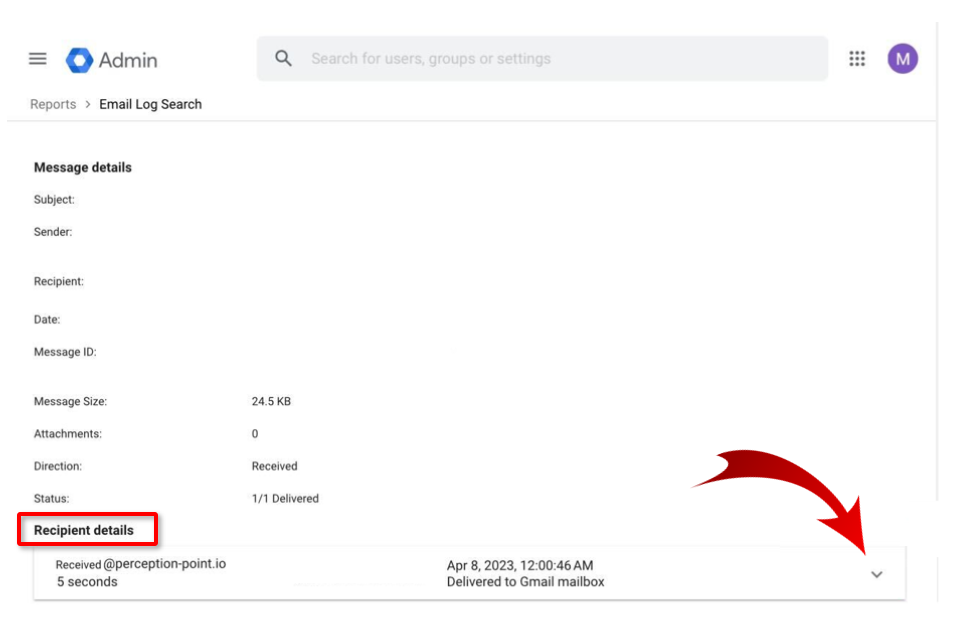Click the Attachments: label
This screenshot has height=626, width=964.
tap(68, 434)
